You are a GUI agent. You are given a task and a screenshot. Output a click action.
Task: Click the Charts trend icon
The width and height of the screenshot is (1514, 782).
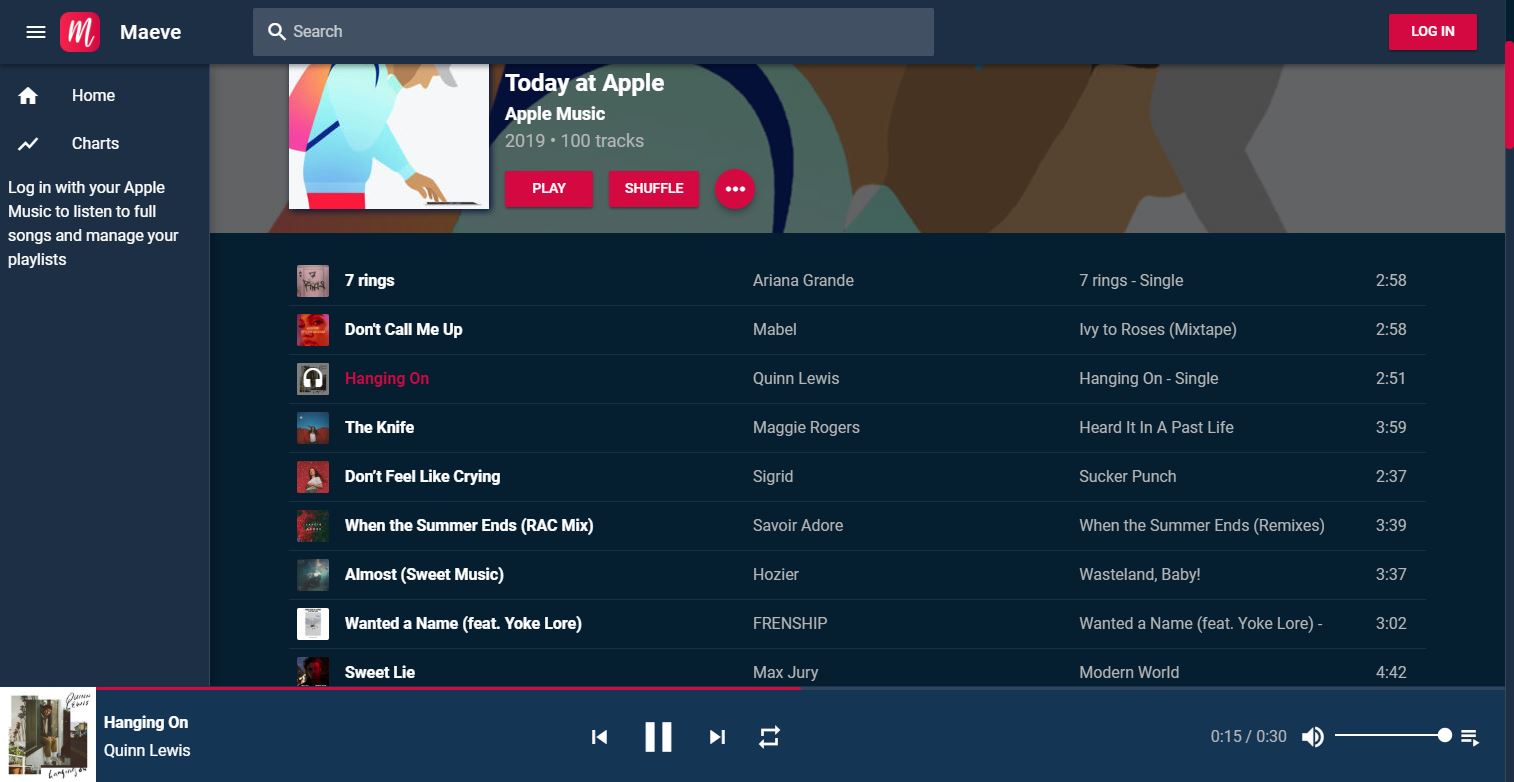pos(28,144)
